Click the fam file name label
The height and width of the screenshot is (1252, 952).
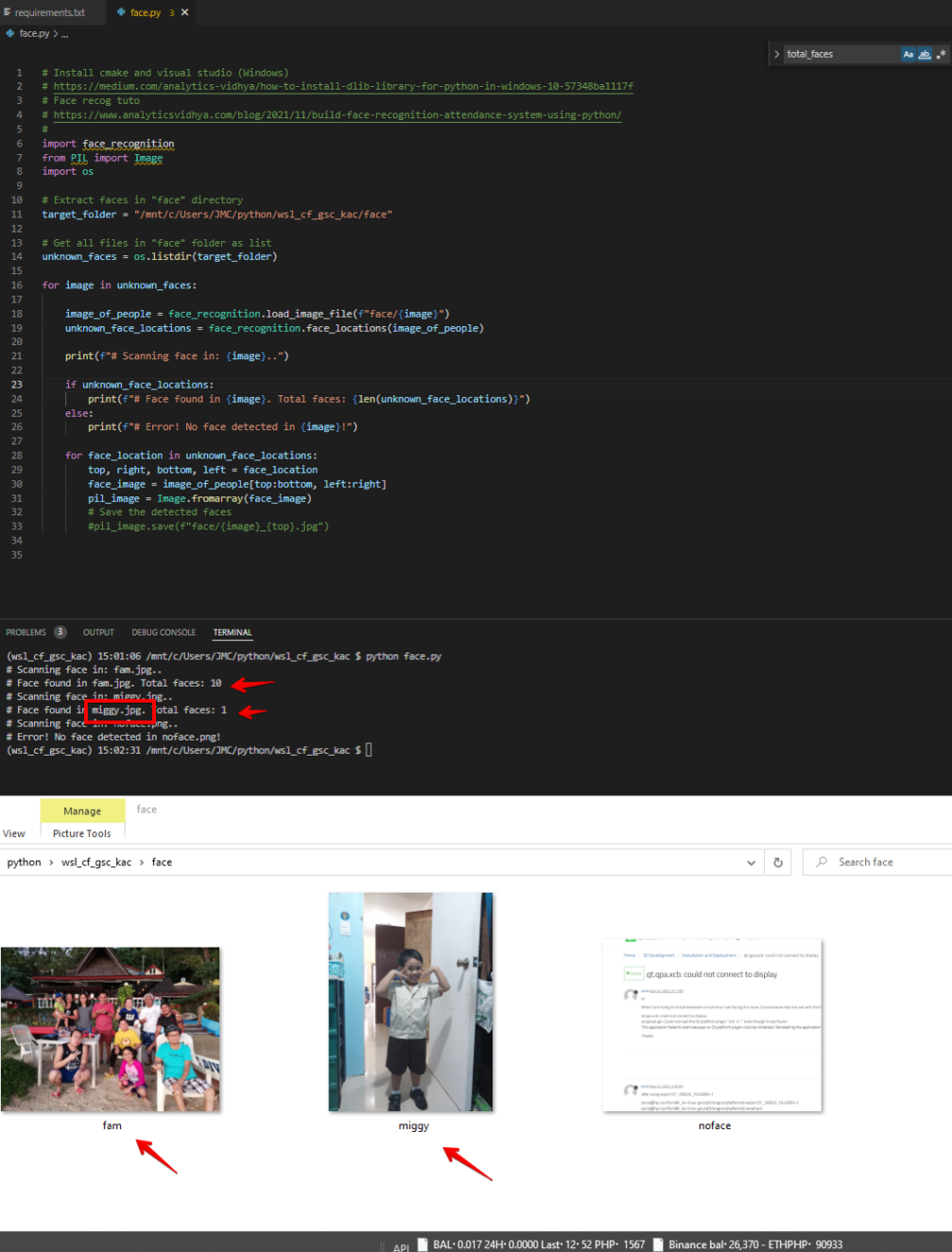click(113, 1125)
